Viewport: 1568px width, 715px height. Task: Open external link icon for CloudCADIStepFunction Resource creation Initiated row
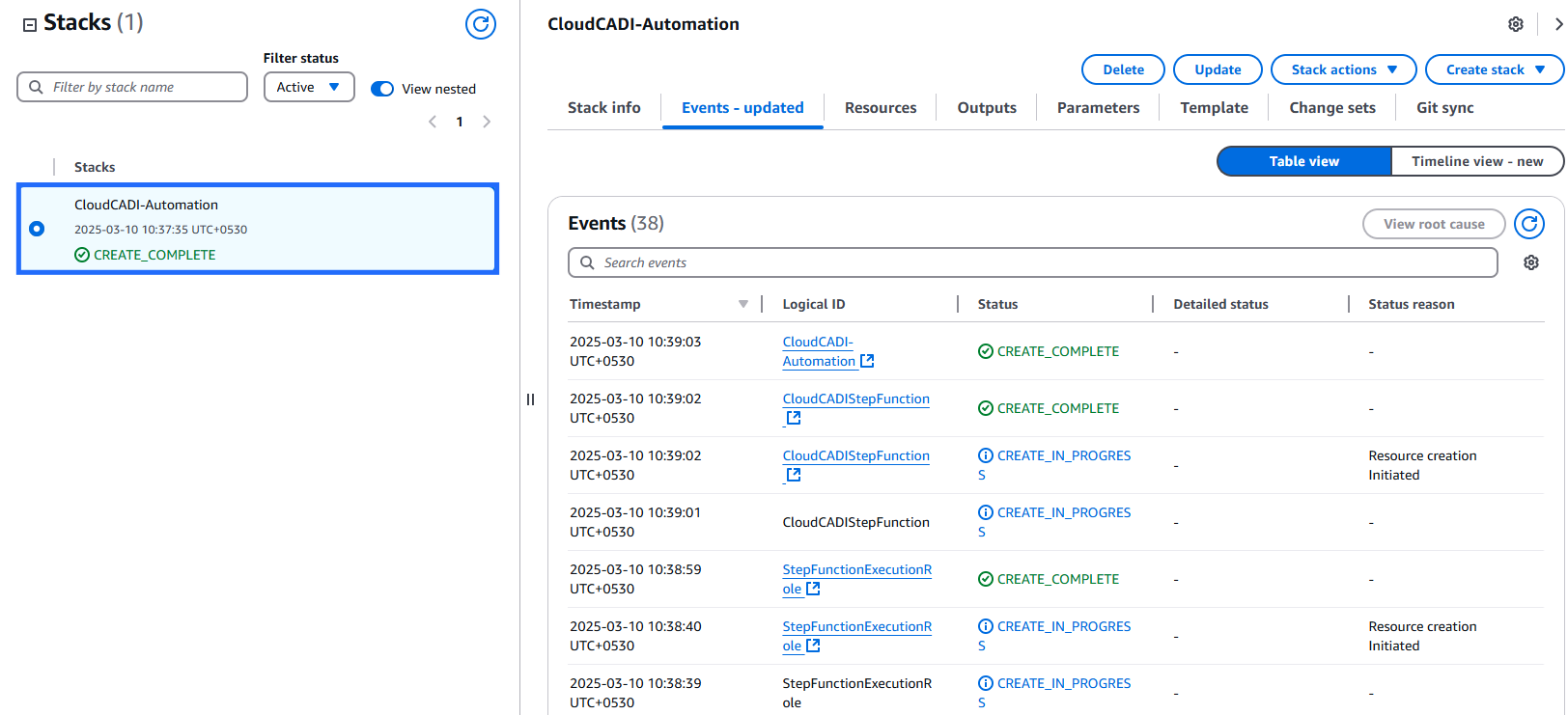click(794, 475)
